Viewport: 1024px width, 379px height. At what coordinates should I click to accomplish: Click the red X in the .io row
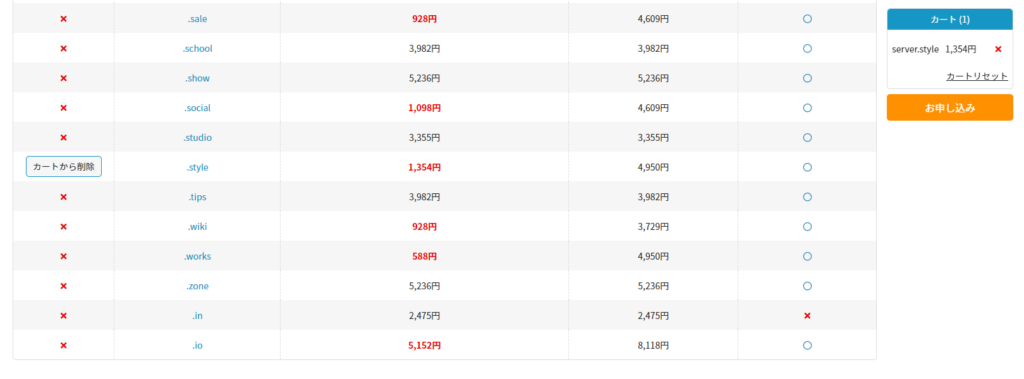pos(63,345)
